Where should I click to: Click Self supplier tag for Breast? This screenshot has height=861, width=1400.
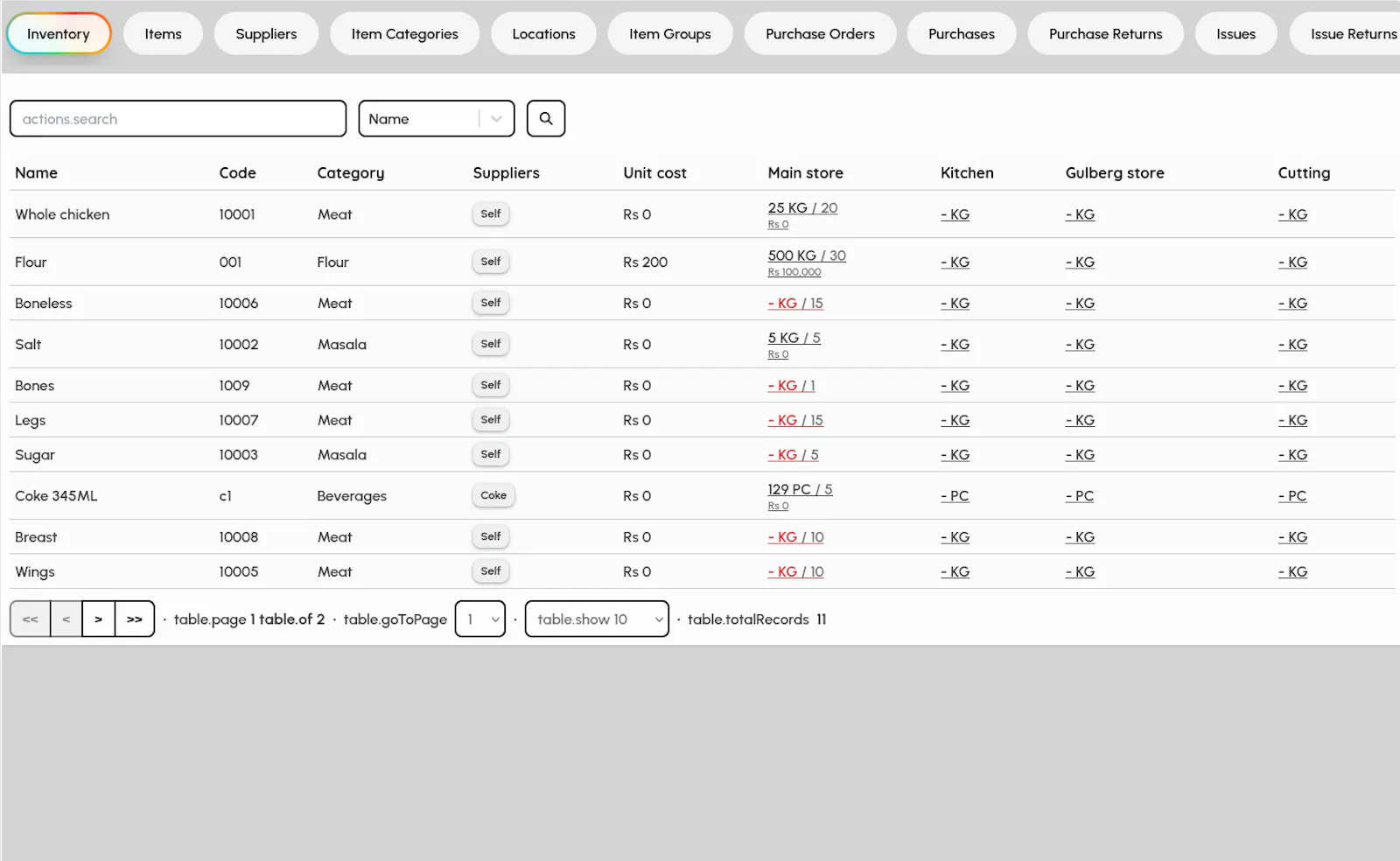tap(491, 536)
